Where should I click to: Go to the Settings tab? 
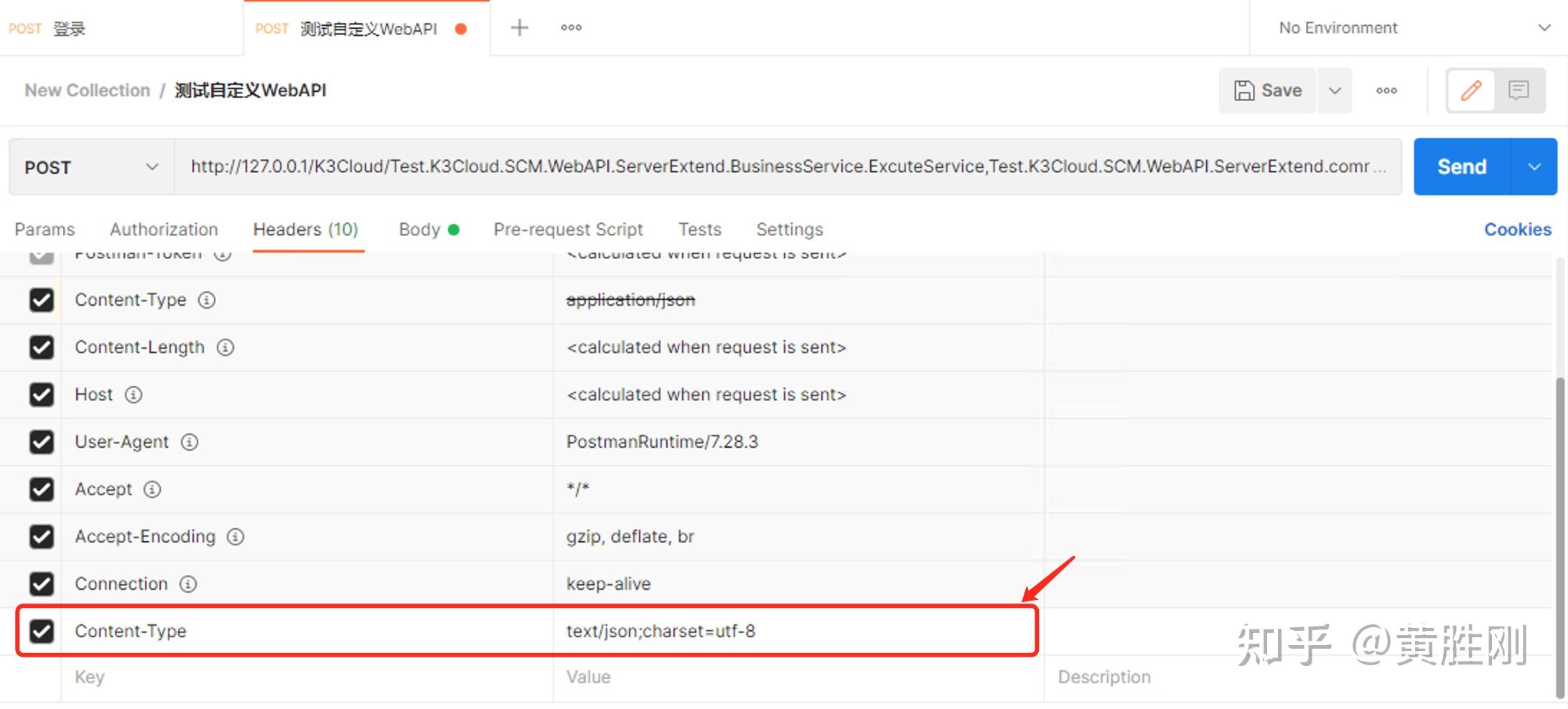click(789, 230)
